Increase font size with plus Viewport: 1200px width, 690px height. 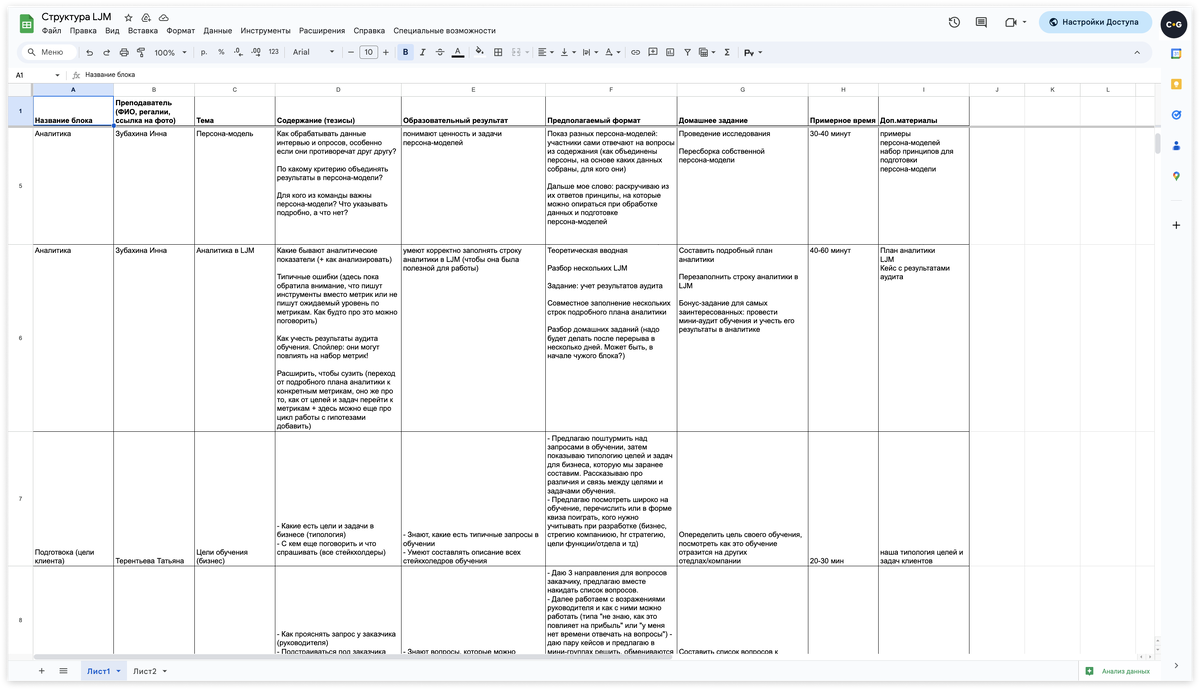386,52
